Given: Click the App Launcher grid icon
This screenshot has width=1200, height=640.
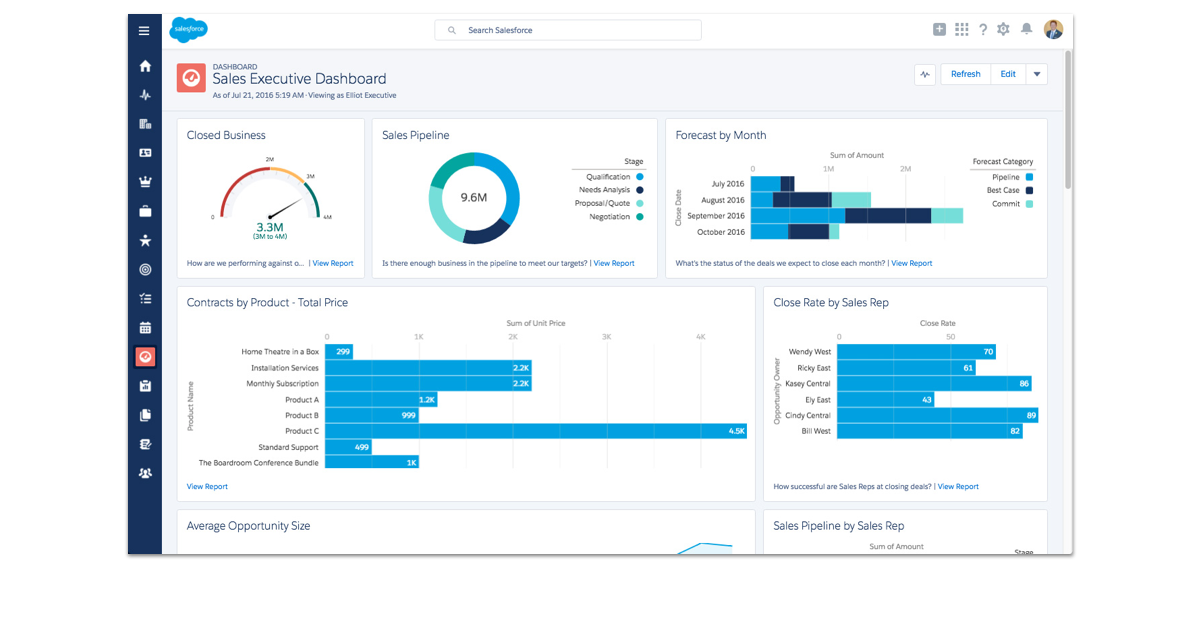Looking at the screenshot, I should [961, 30].
